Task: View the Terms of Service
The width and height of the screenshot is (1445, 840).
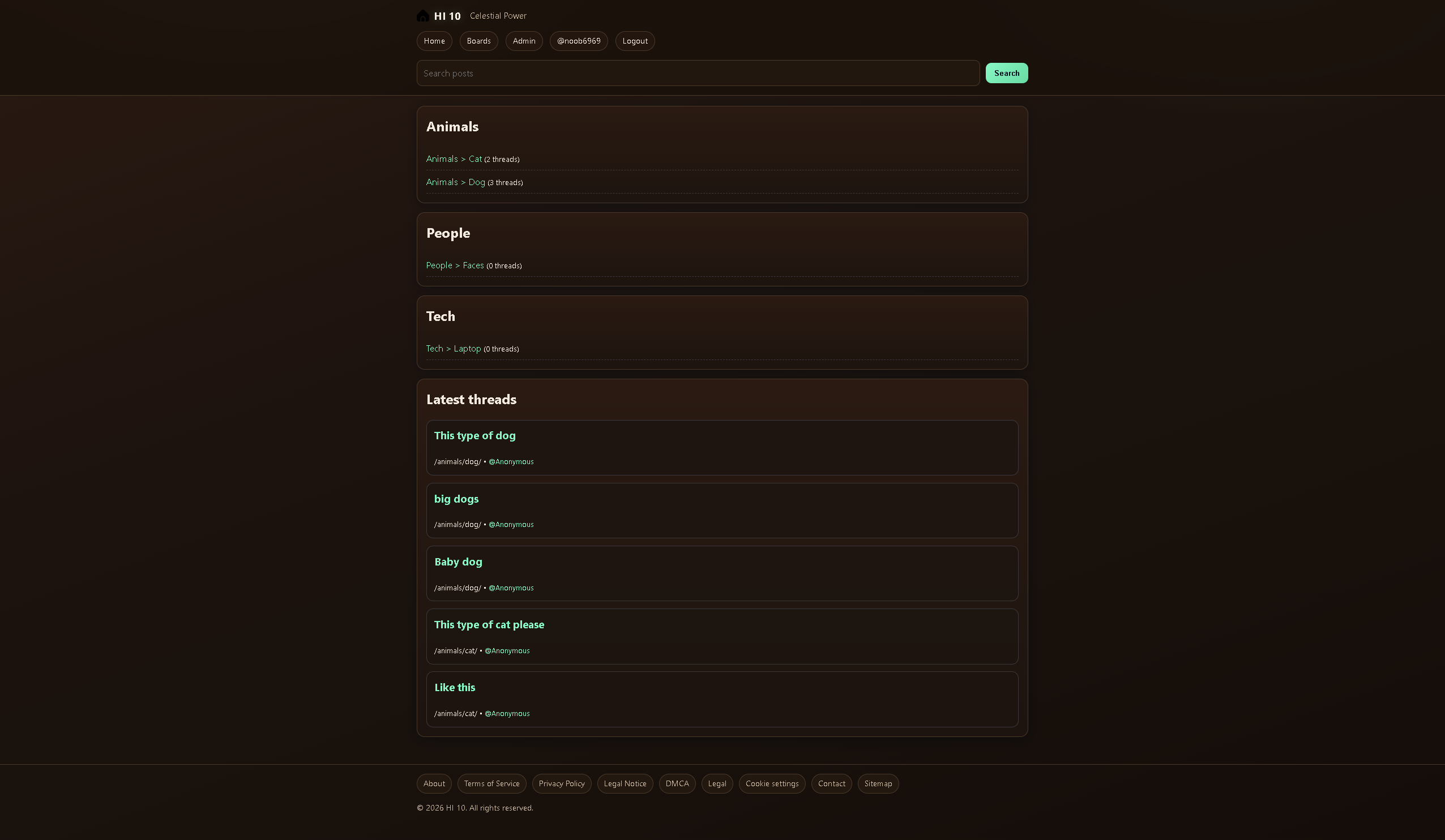Action: [491, 783]
